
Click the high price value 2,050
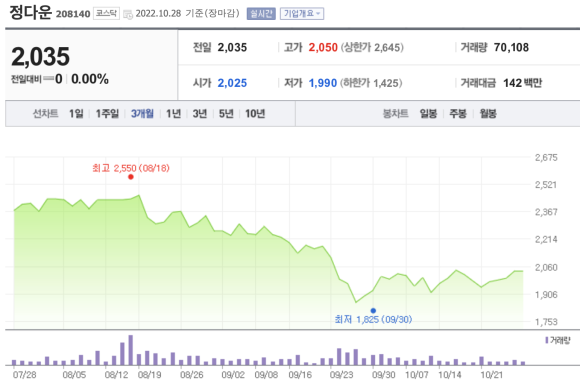coord(323,47)
